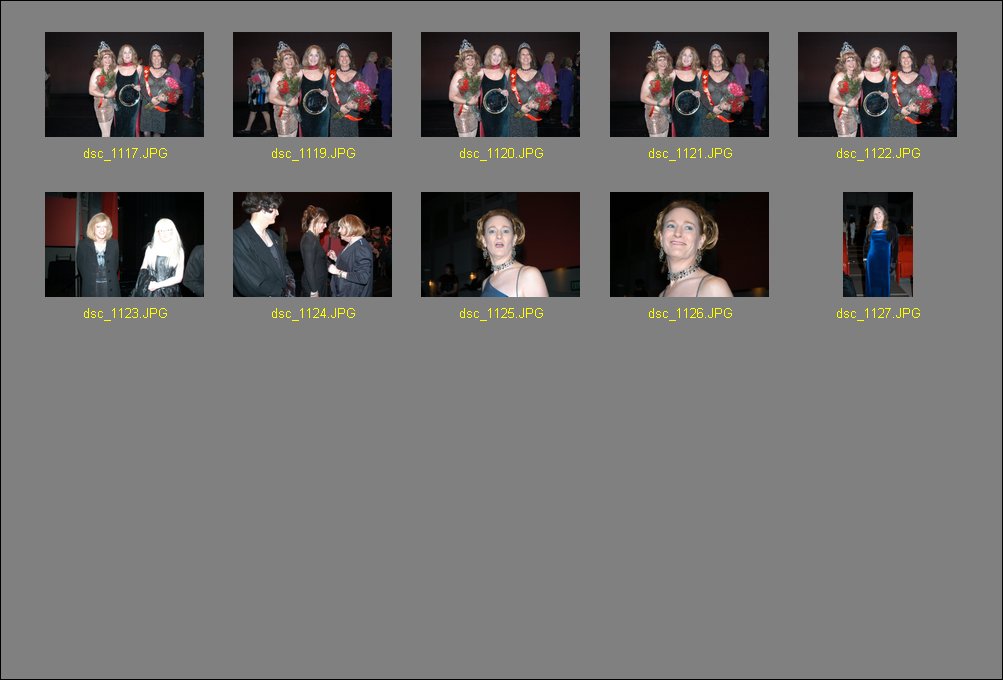
Task: Open thumbnail image for dsc_1120.JPG
Action: pos(500,84)
